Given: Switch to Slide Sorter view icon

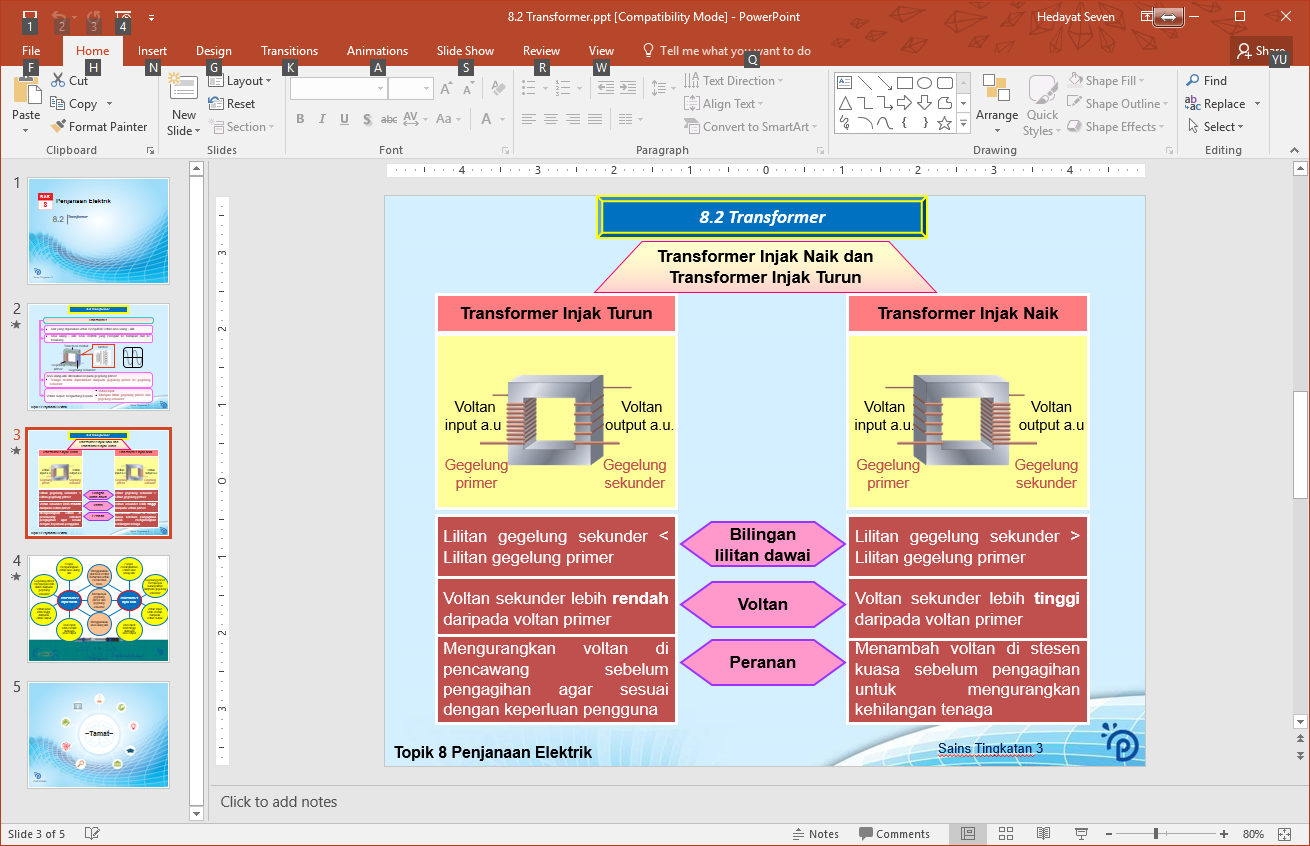Looking at the screenshot, I should pyautogui.click(x=1006, y=834).
